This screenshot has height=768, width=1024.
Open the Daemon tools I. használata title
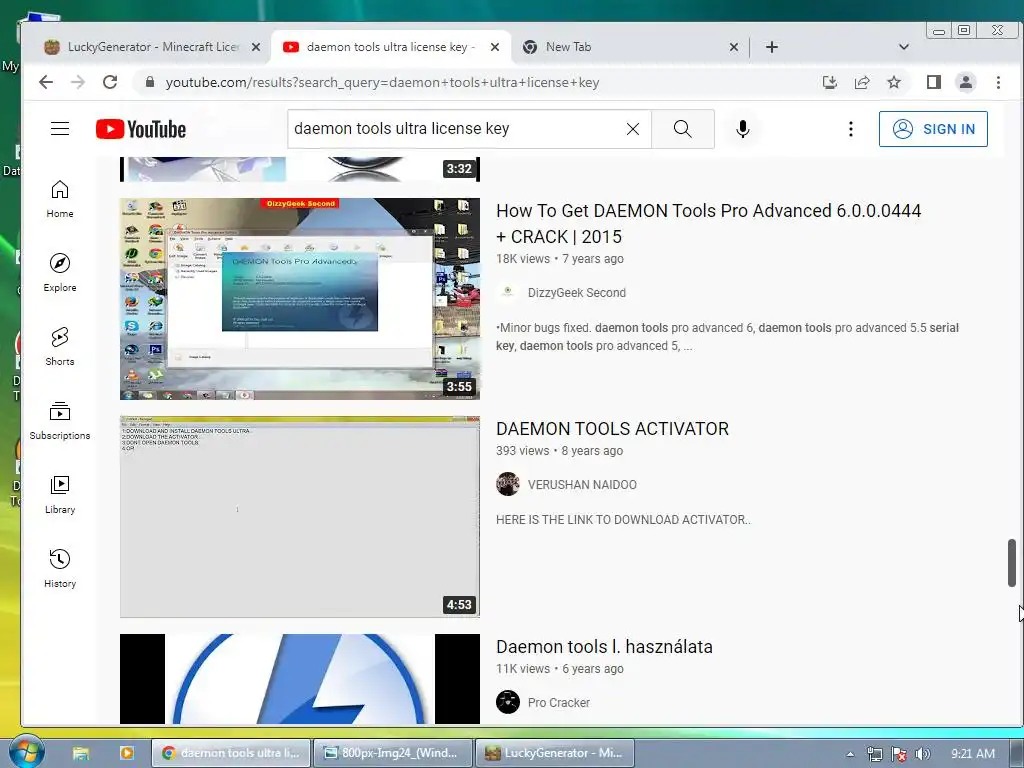click(x=604, y=647)
